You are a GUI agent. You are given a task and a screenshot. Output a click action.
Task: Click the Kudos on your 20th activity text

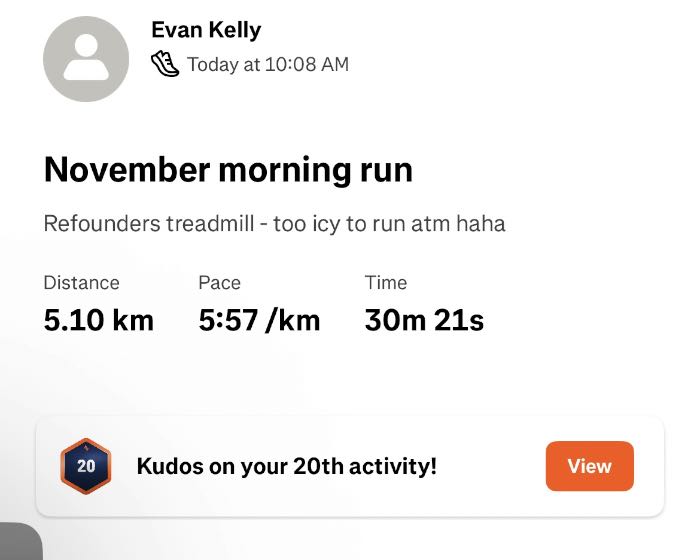click(x=286, y=466)
